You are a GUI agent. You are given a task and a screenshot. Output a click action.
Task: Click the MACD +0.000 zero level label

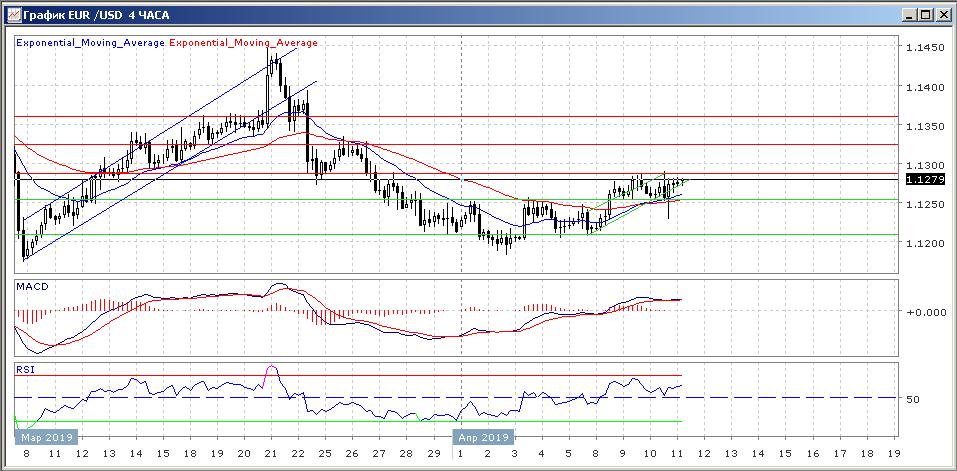(923, 312)
